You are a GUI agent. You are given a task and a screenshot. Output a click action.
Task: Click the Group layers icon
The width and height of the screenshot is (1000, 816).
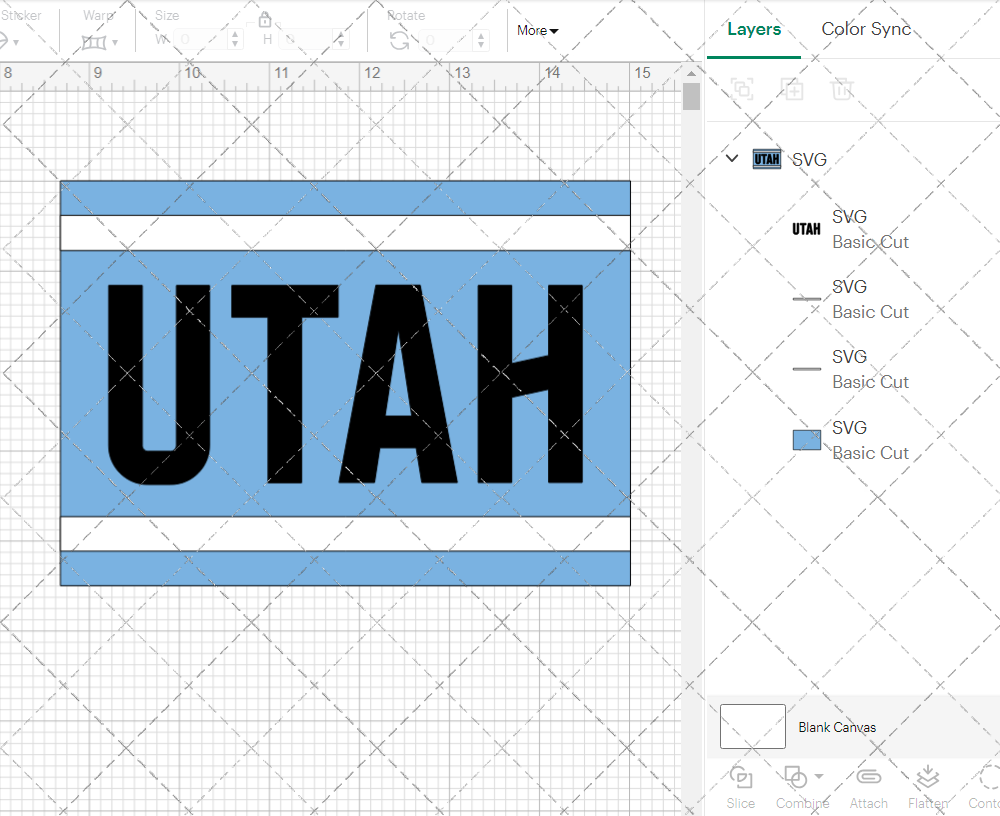click(x=742, y=89)
